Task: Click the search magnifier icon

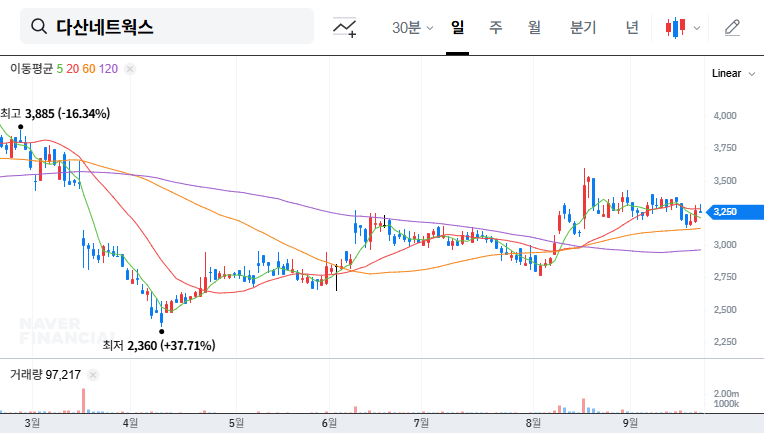Action: point(39,26)
